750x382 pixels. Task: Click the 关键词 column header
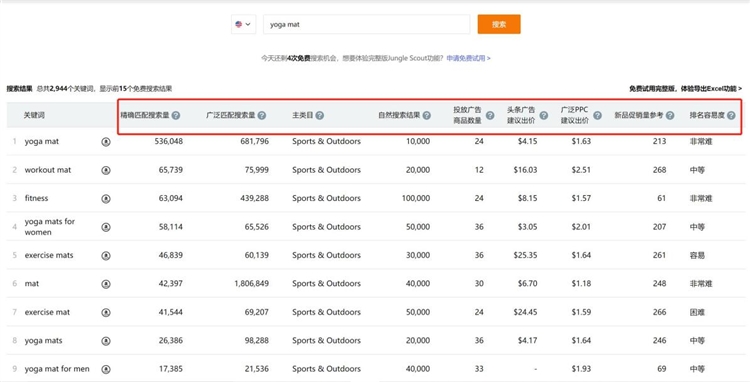(34, 115)
